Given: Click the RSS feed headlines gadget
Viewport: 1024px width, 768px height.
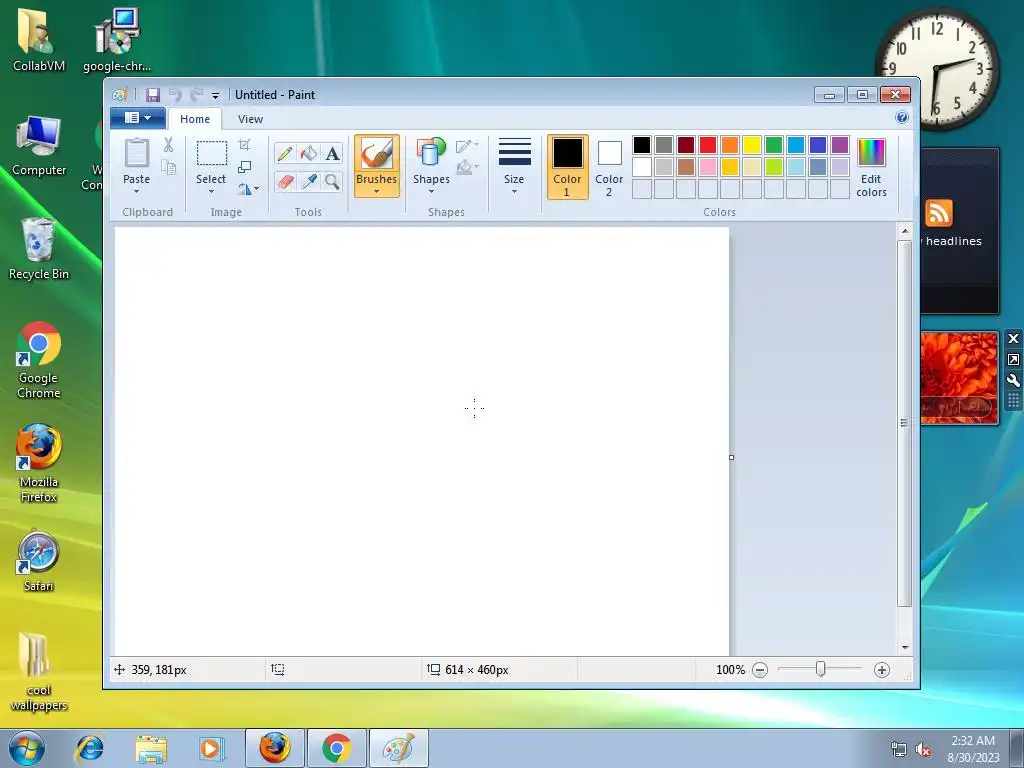Looking at the screenshot, I should tap(959, 231).
